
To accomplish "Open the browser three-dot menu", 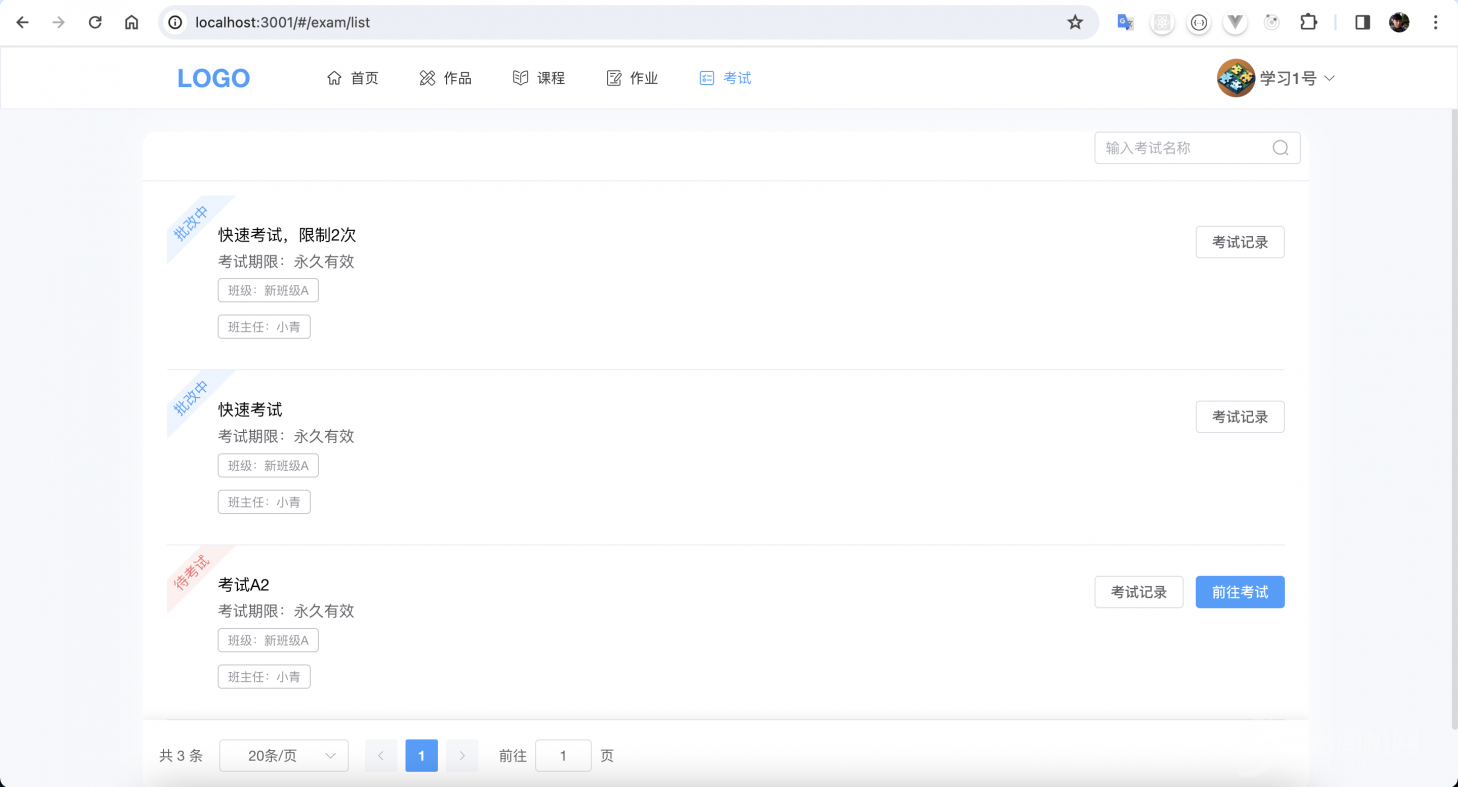I will 1436,22.
